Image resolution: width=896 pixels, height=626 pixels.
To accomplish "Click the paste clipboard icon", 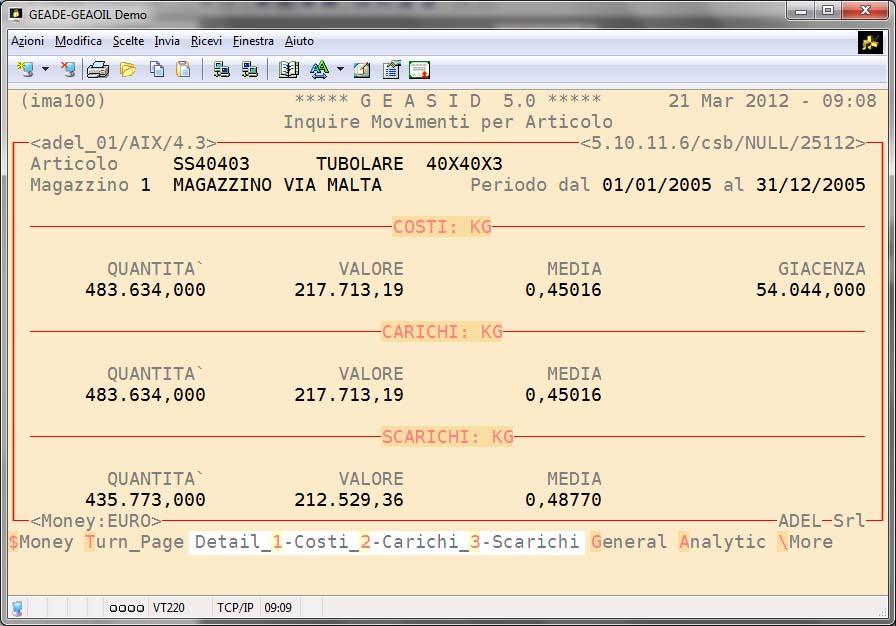I will pyautogui.click(x=183, y=69).
